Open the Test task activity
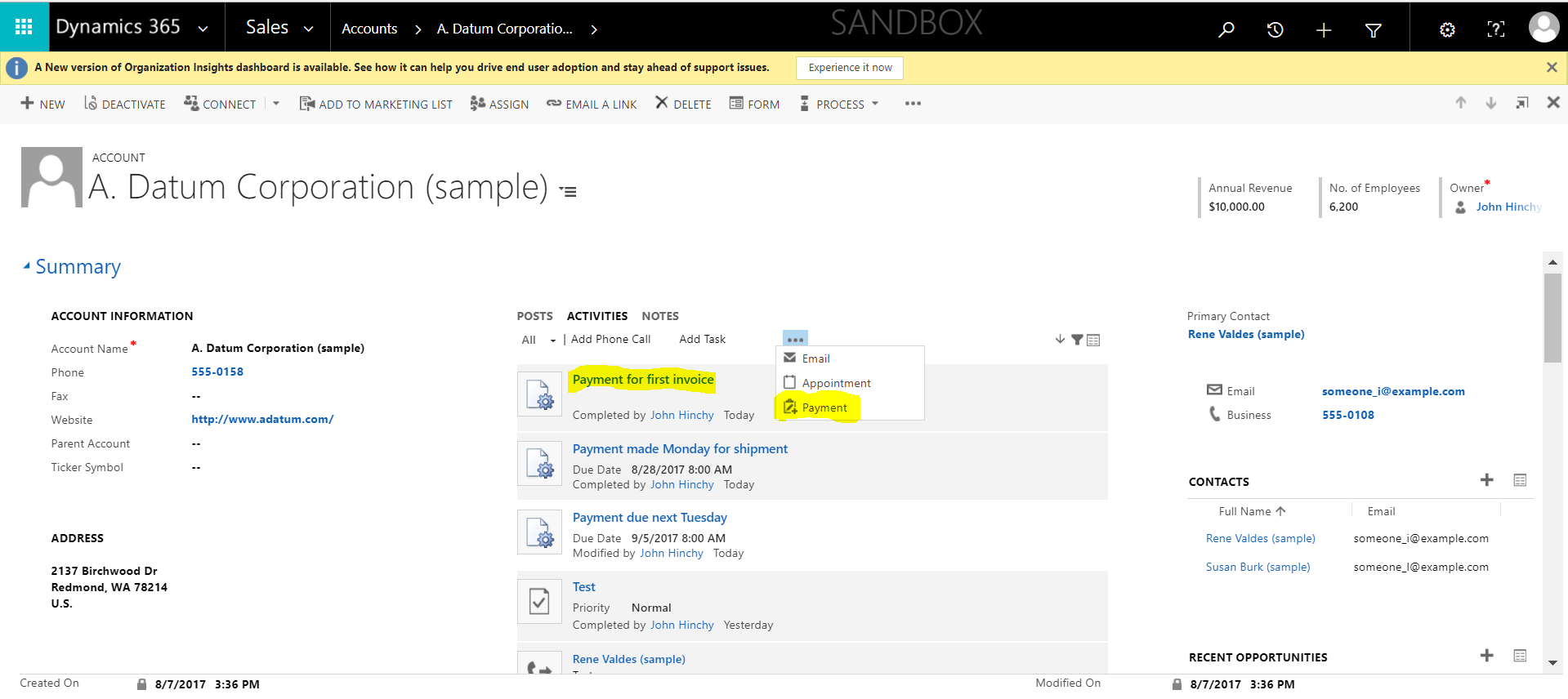The height and width of the screenshot is (699, 1568). click(x=583, y=587)
